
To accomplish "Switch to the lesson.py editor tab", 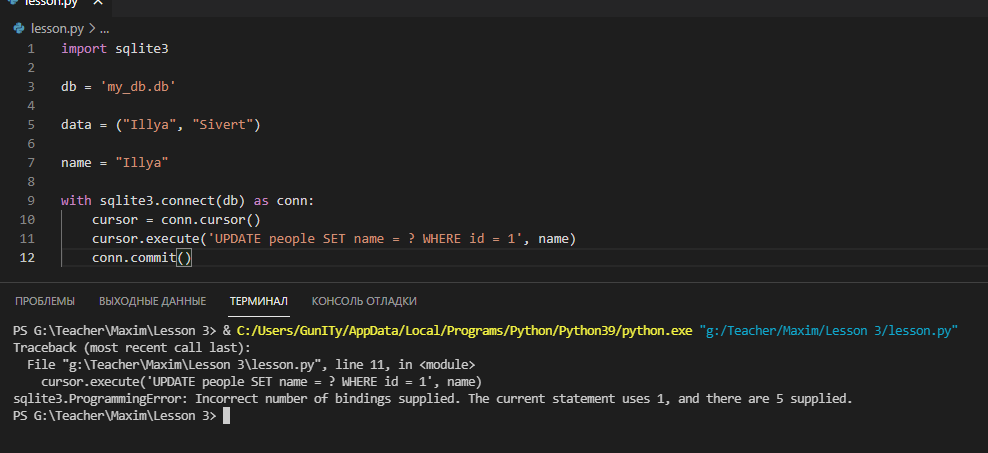I will click(x=50, y=4).
